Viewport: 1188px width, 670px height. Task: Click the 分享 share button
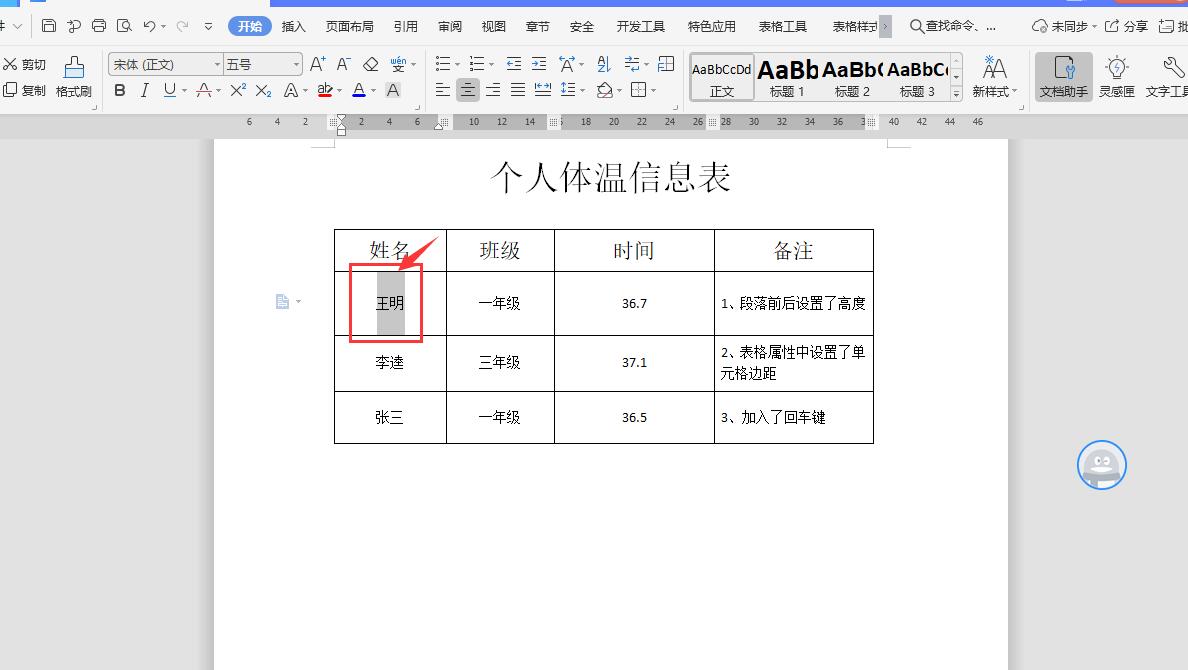pyautogui.click(x=1126, y=26)
